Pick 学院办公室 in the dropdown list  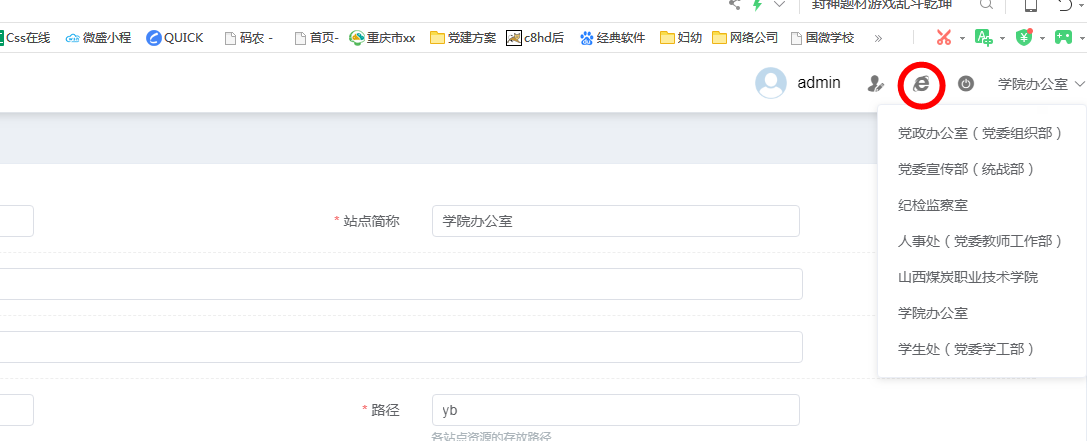pyautogui.click(x=933, y=313)
